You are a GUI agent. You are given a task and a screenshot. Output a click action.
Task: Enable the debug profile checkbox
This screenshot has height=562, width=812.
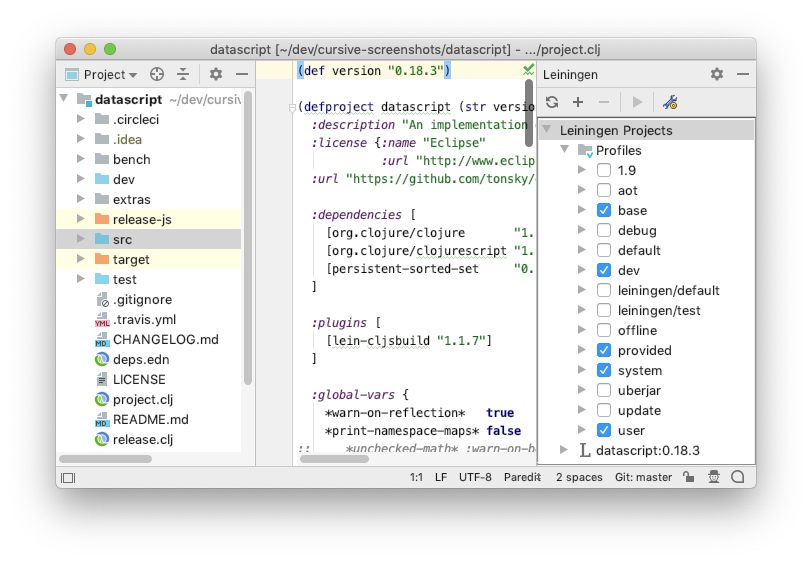coord(604,230)
